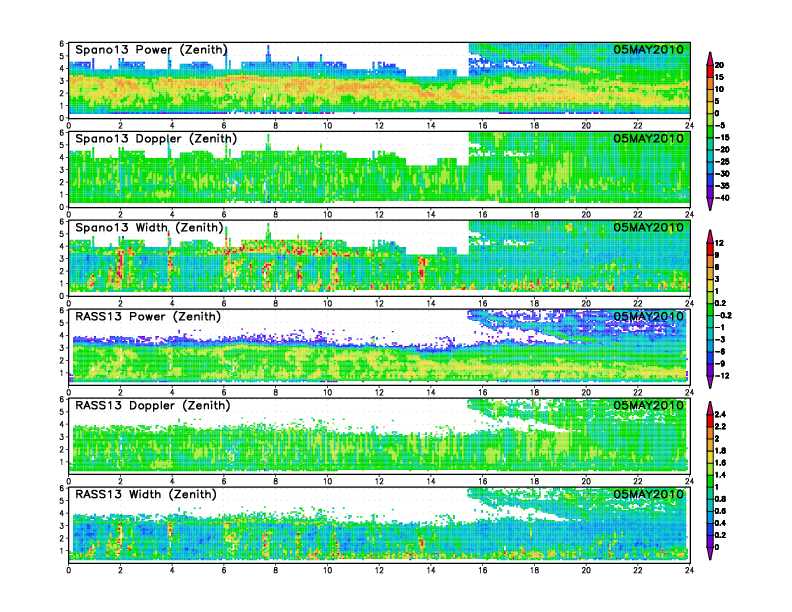Screen dimensions: 792x612
Task: Click the "-25" label on the power colorbar
Action: 722,162
